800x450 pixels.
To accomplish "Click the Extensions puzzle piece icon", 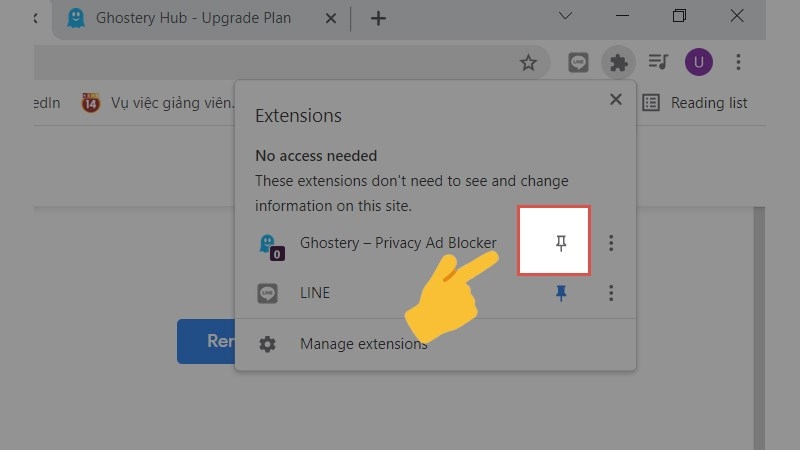I will 618,62.
